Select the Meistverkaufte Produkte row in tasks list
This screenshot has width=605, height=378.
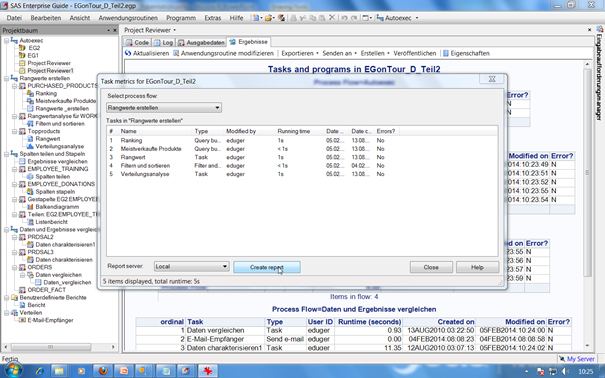[x=253, y=149]
